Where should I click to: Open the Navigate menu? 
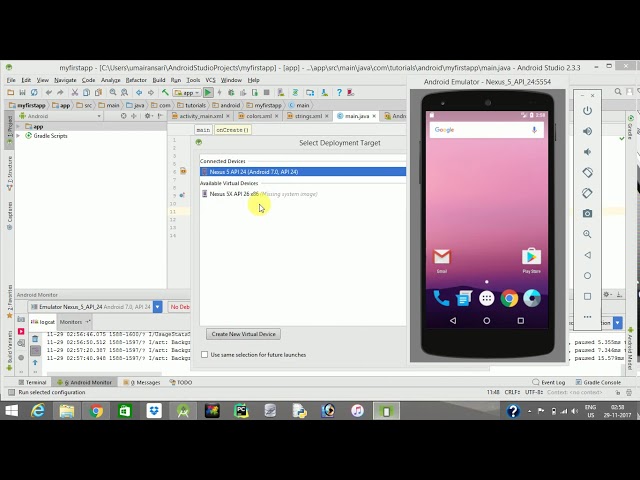tap(65, 80)
